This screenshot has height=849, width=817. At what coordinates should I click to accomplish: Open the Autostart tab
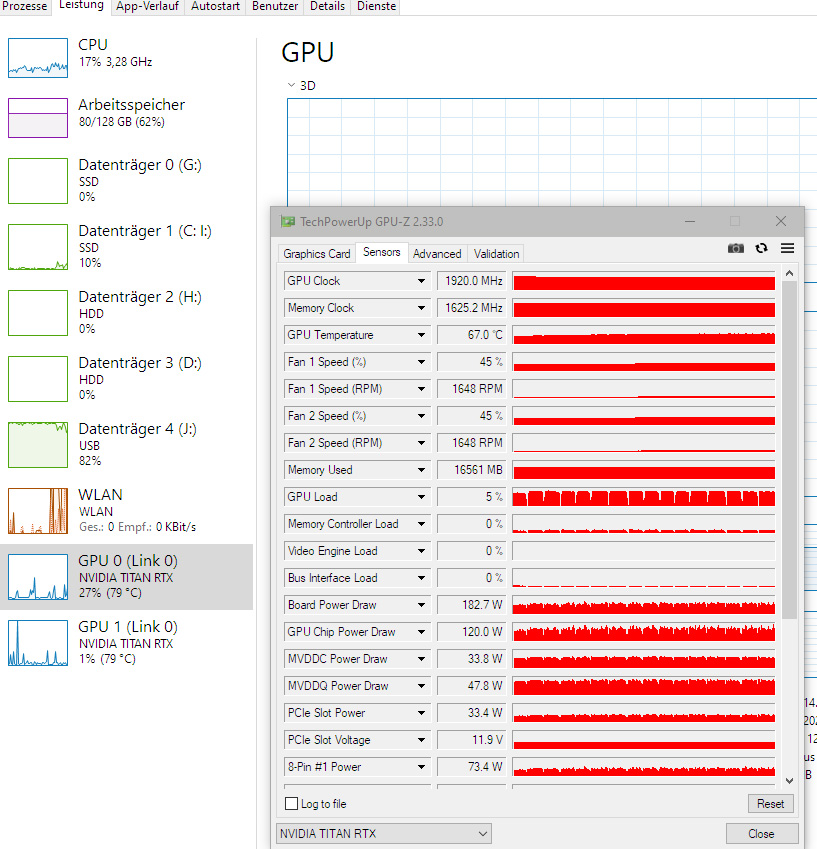(x=215, y=6)
